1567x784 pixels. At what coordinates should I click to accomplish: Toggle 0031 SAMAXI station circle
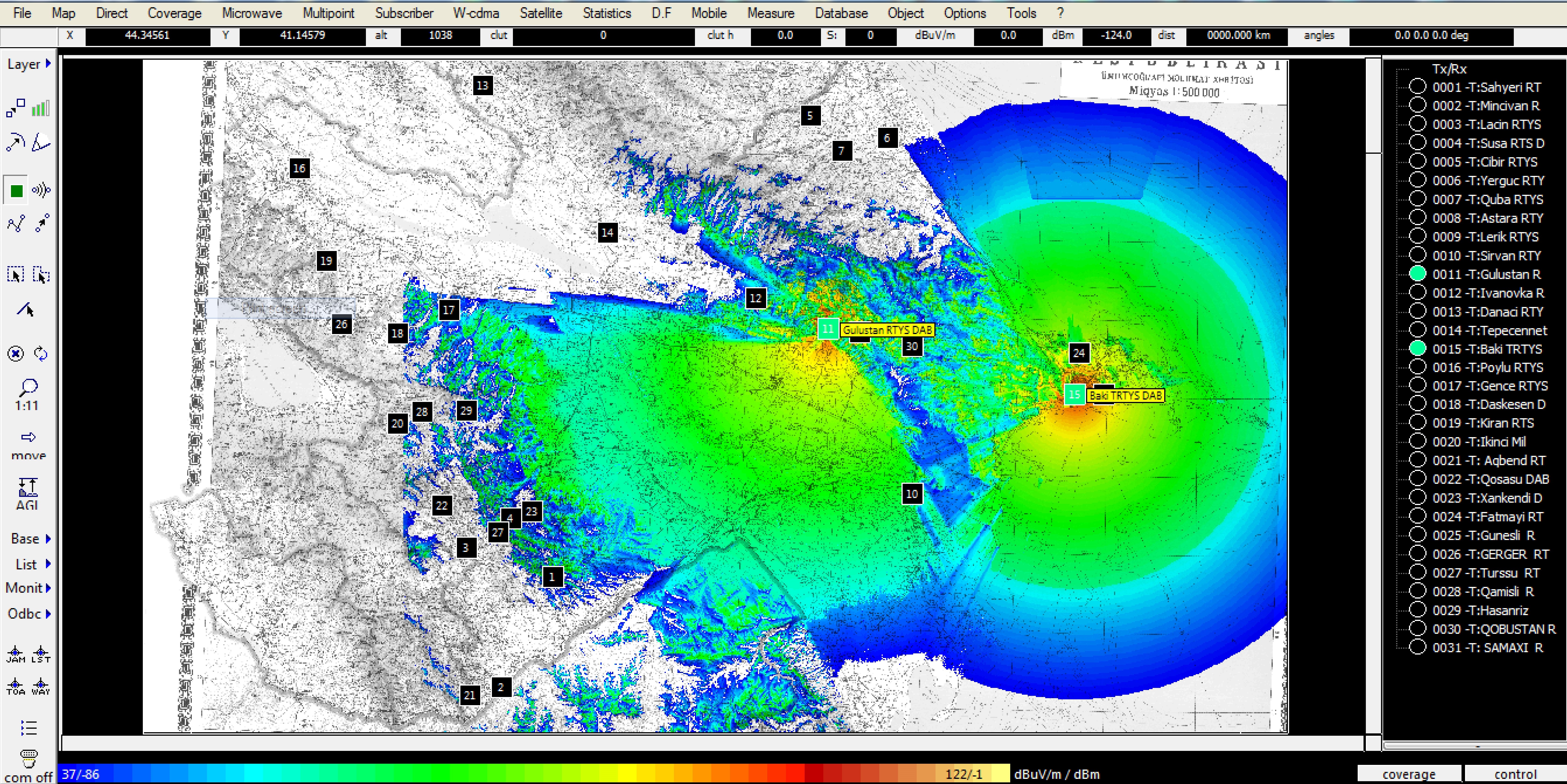tap(1417, 647)
